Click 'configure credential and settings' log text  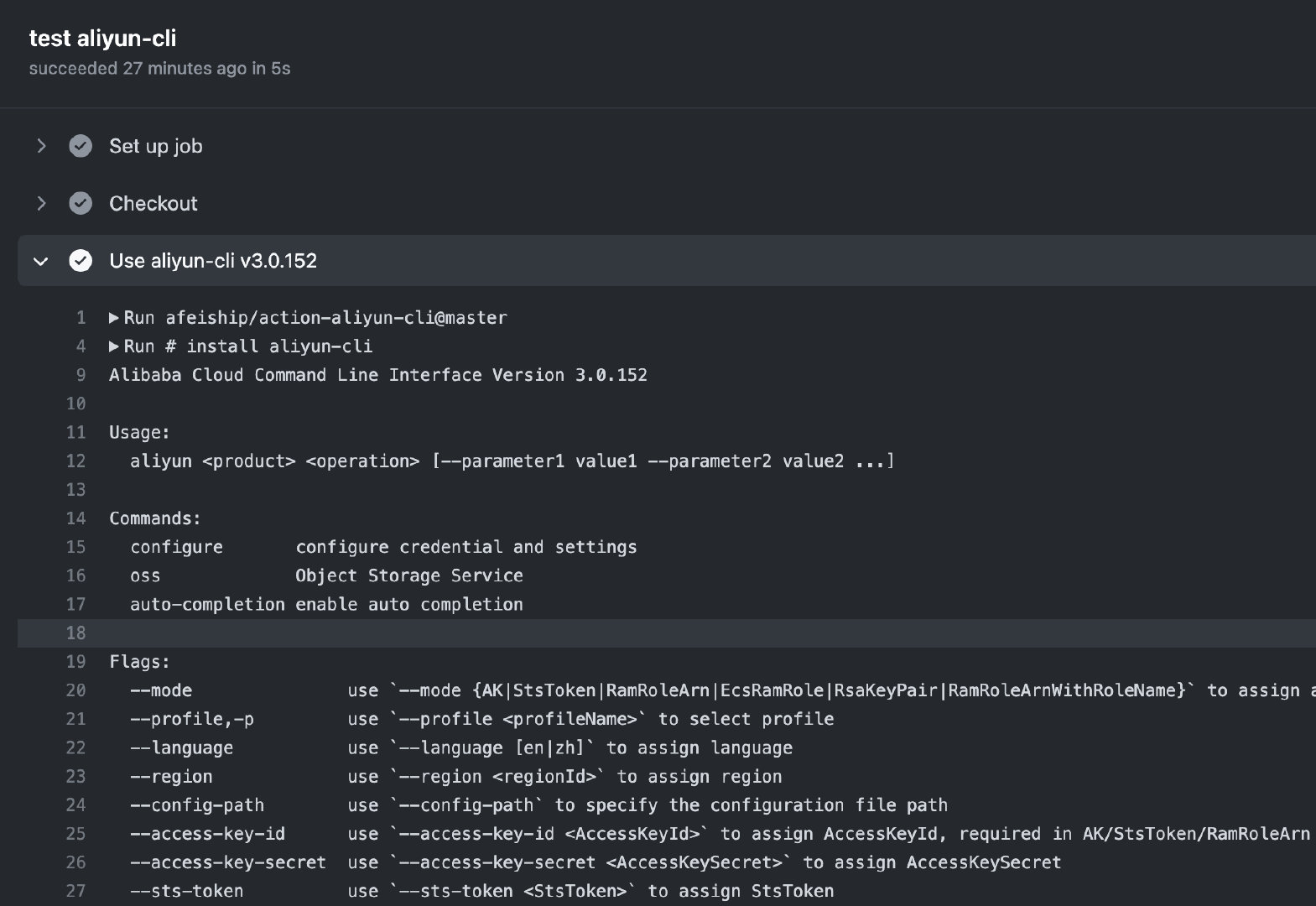point(466,547)
